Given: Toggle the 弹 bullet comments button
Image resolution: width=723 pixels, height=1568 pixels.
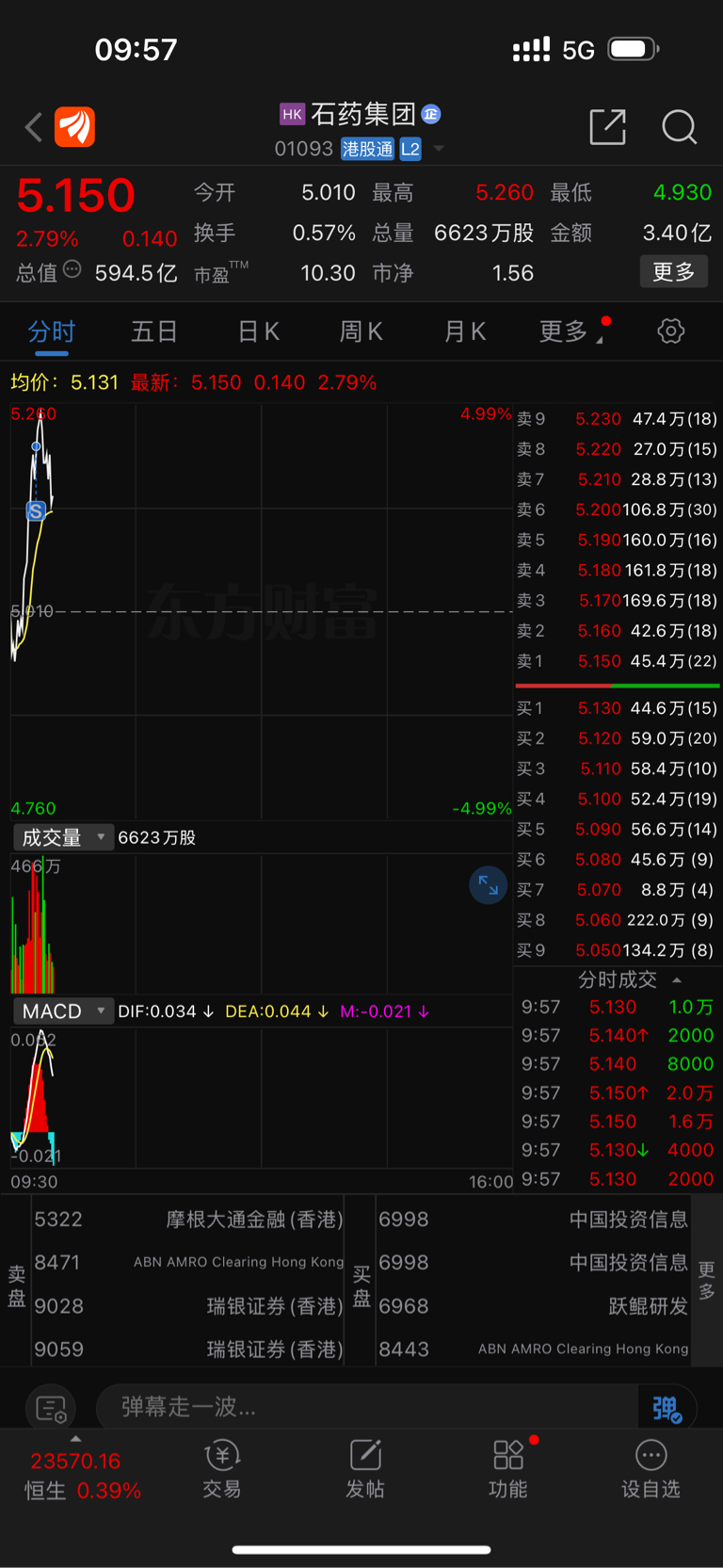Looking at the screenshot, I should point(667,1408).
